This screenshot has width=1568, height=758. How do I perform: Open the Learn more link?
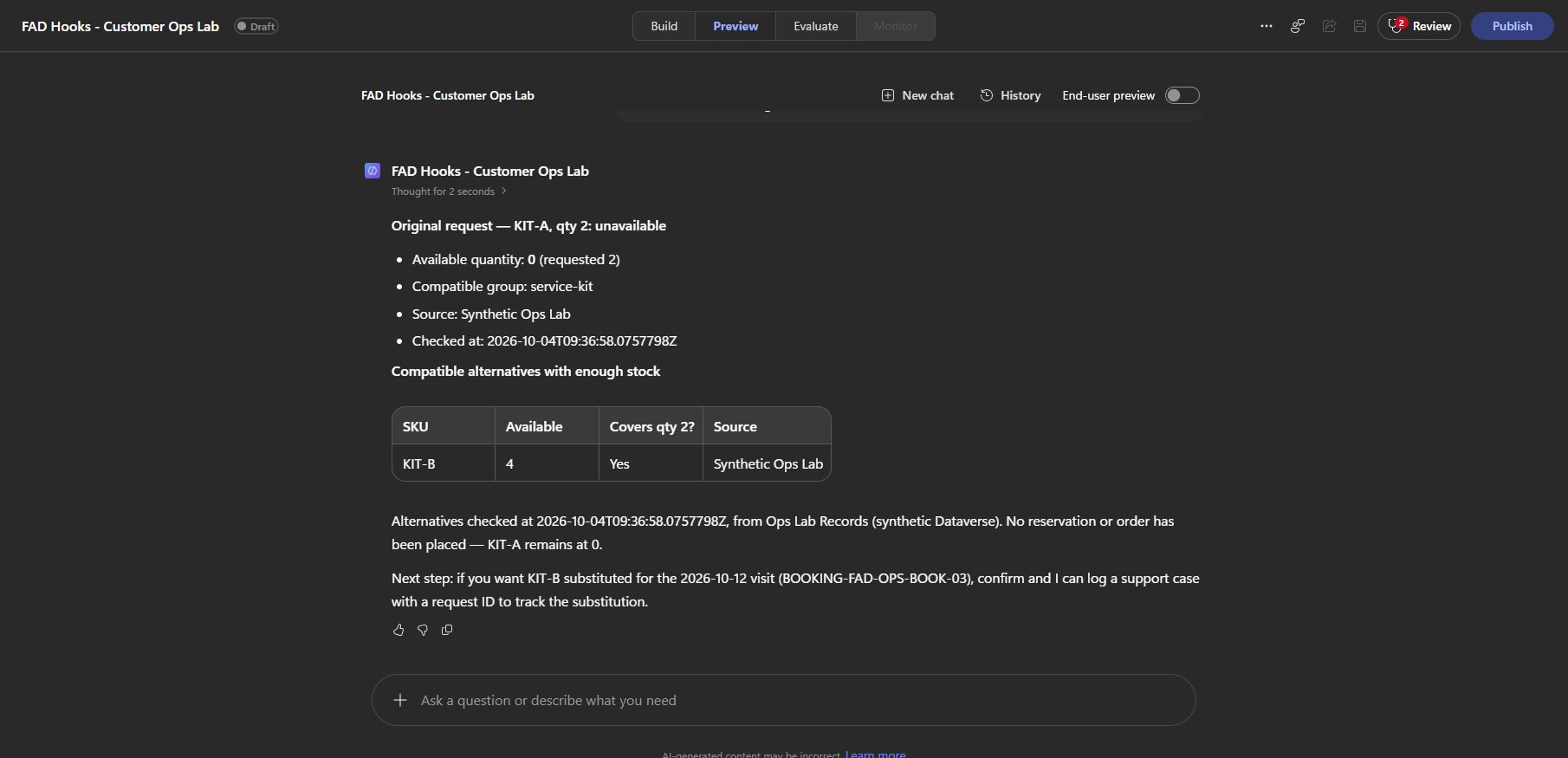click(876, 755)
